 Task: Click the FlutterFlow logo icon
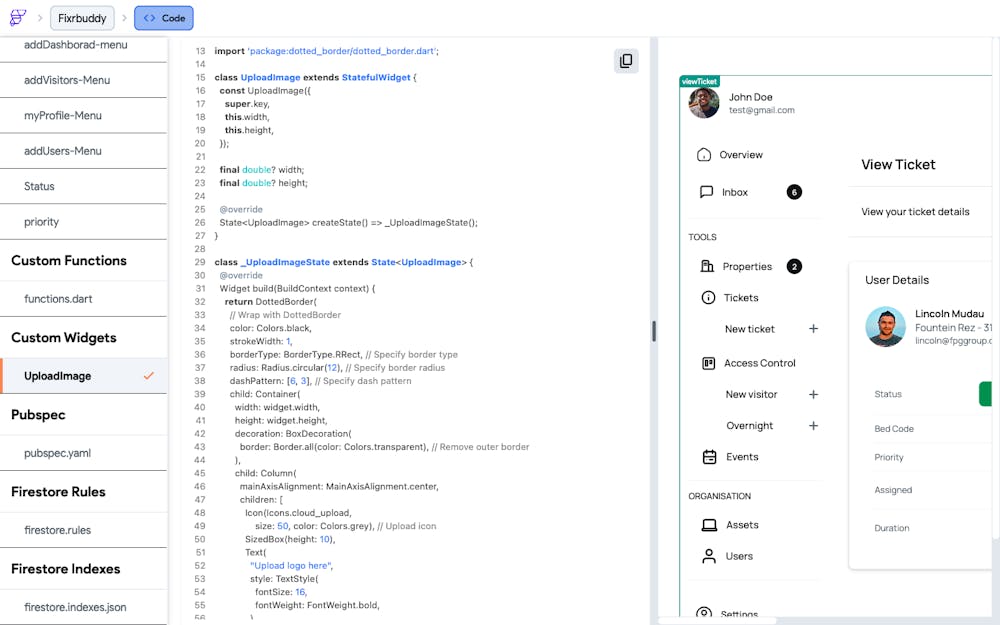pyautogui.click(x=18, y=18)
